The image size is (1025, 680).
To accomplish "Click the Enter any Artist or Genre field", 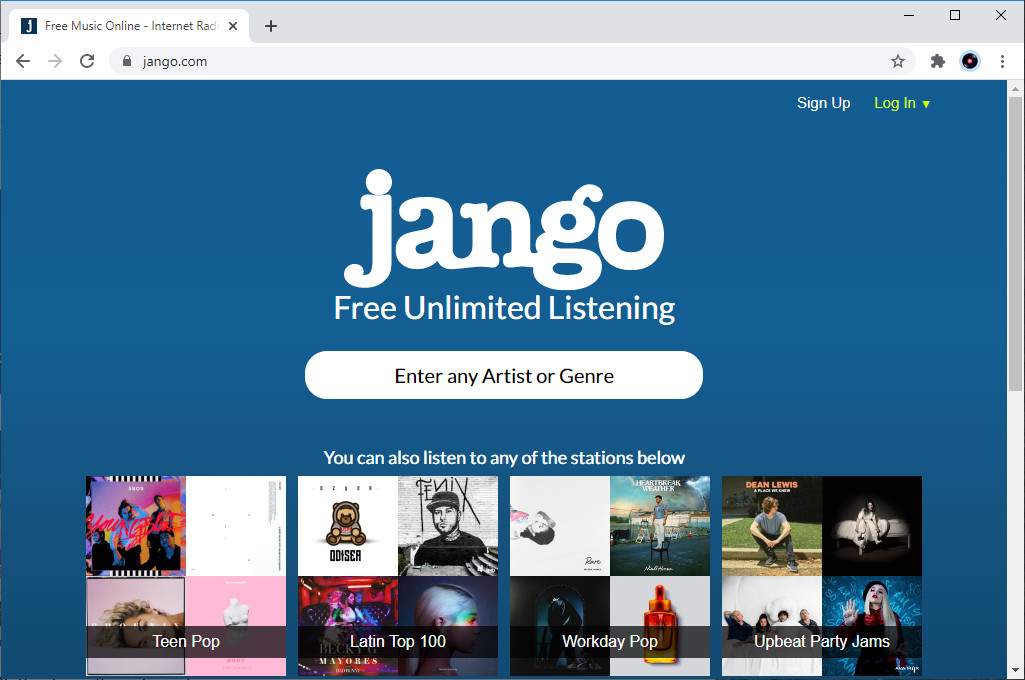I will (503, 375).
